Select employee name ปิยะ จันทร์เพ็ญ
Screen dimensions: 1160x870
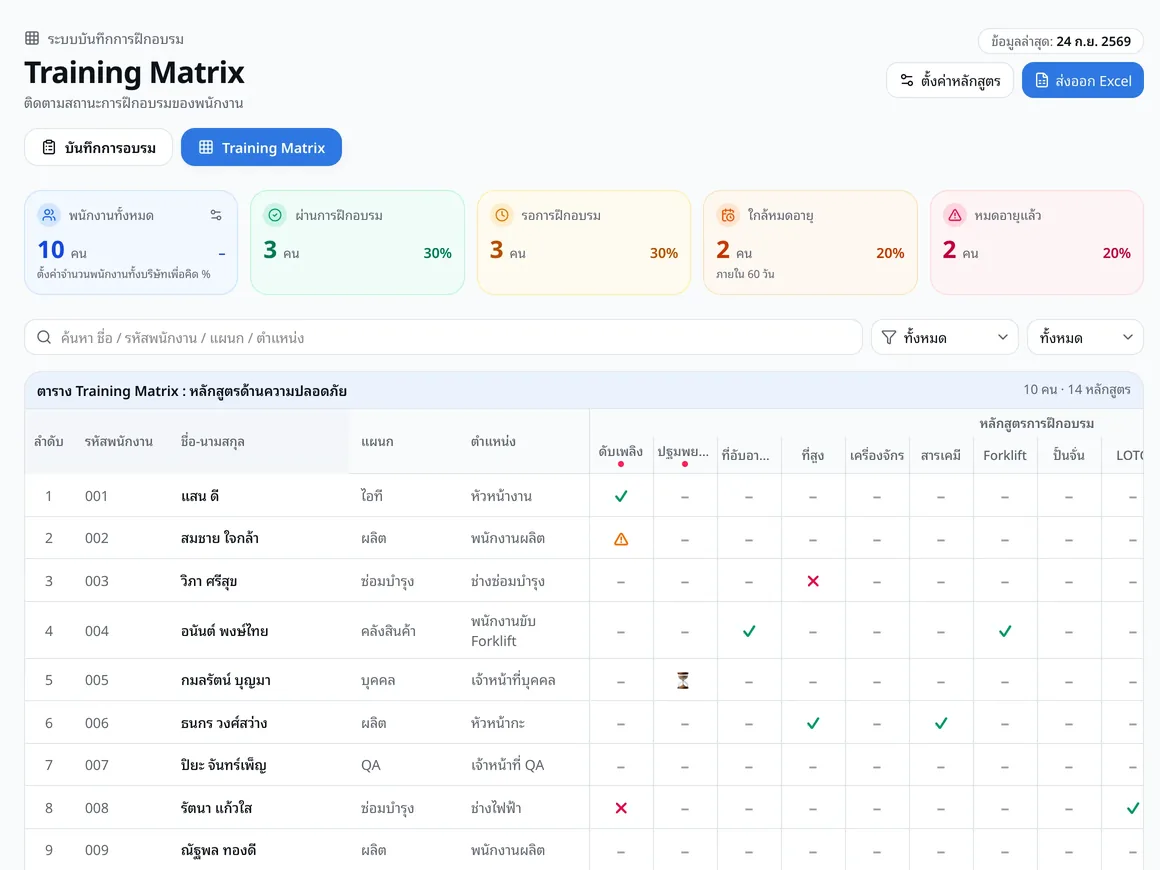pyautogui.click(x=223, y=765)
